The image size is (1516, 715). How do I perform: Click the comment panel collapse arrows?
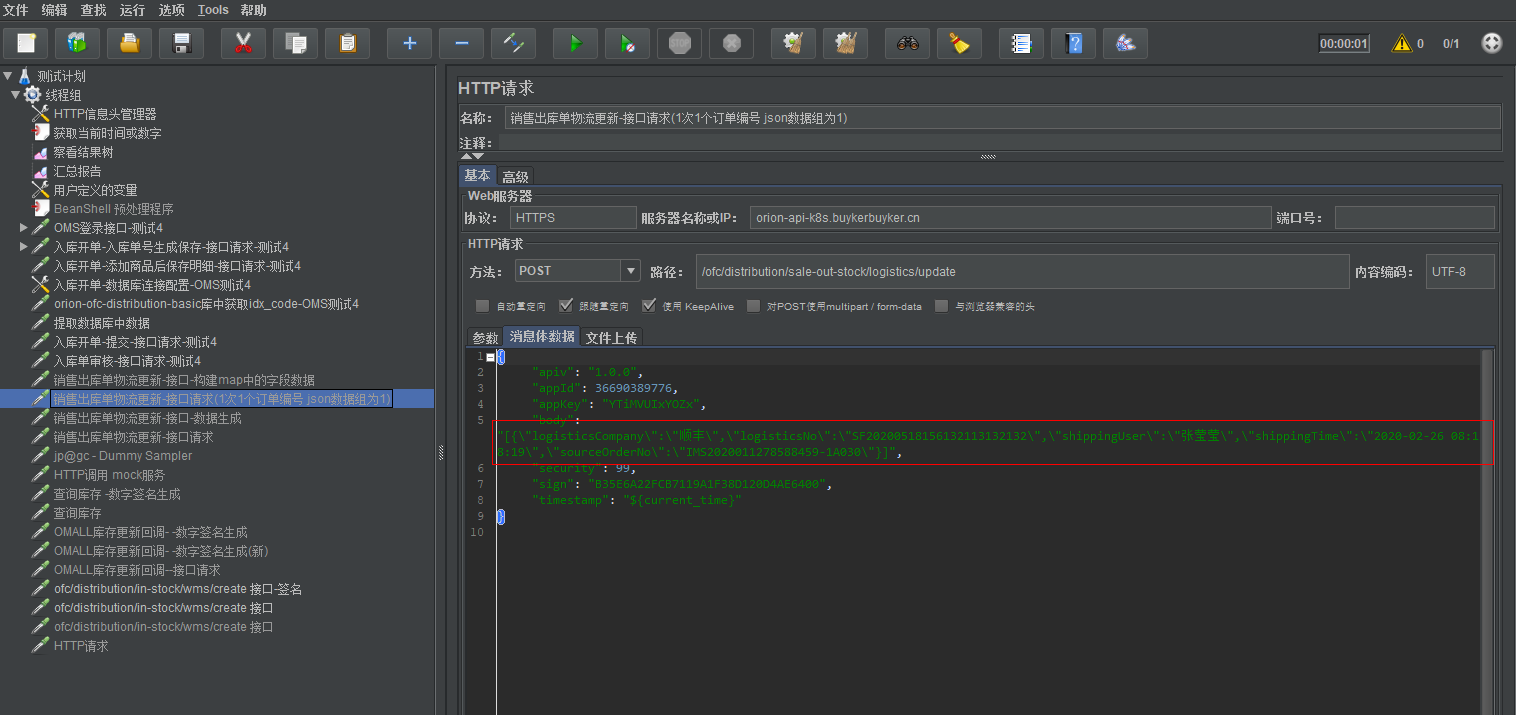pyautogui.click(x=472, y=156)
